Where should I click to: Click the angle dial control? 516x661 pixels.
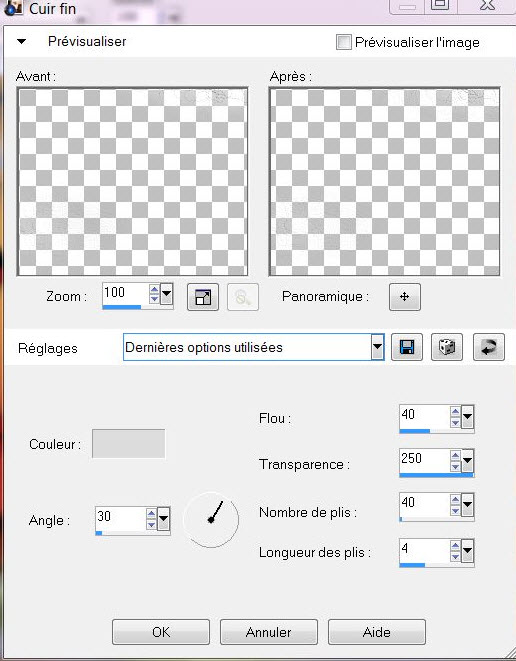coord(211,520)
